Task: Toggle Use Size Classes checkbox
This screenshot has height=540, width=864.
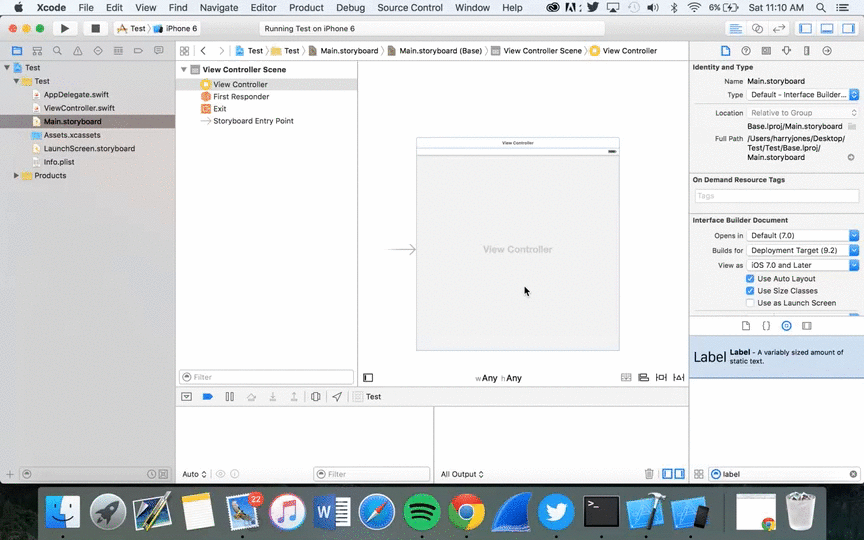Action: (750, 291)
